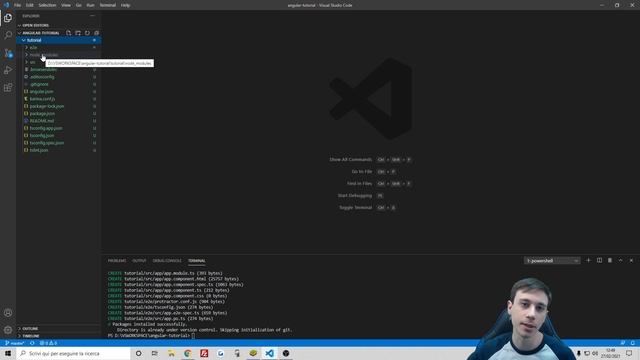The image size is (640, 360).
Task: Maximize the terminal panel with caret icon
Action: click(620, 260)
